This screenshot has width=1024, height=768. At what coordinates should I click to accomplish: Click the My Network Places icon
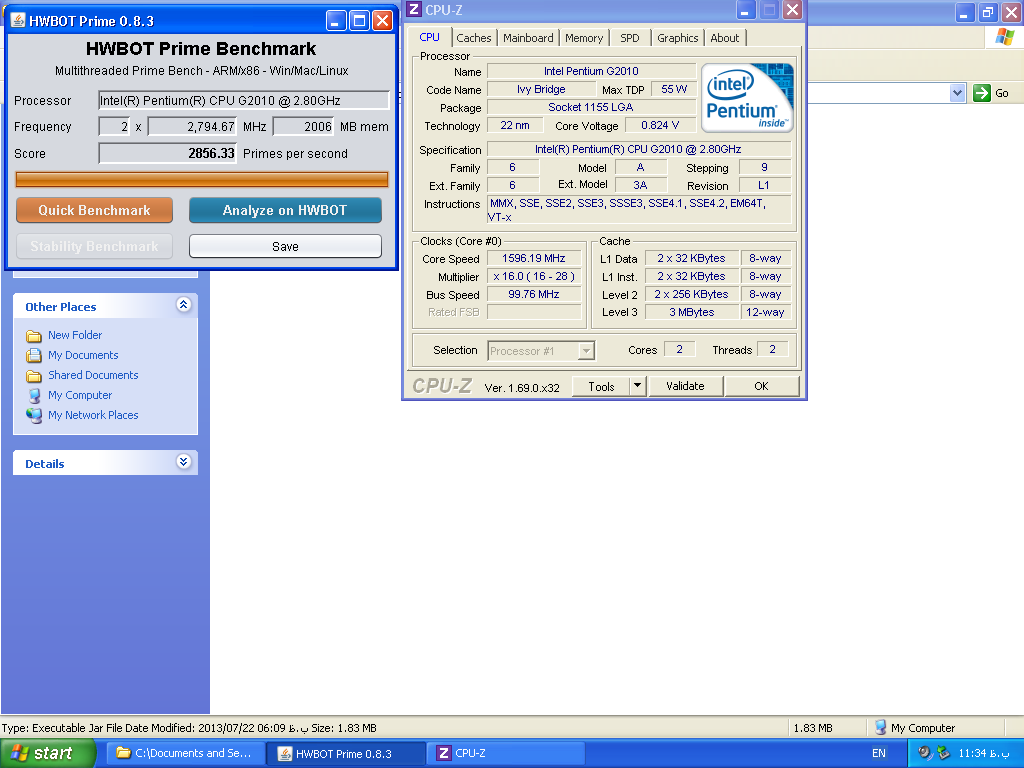(x=34, y=415)
